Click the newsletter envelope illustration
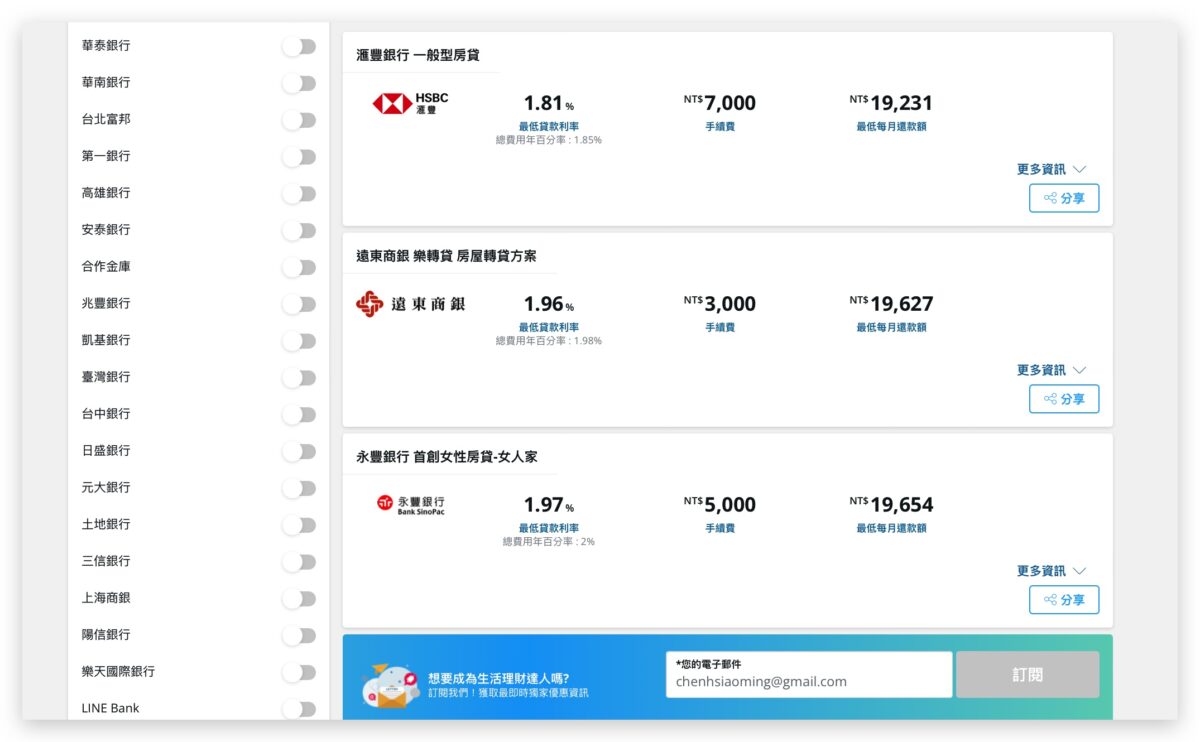Screen dimensions: 1200x742 390,685
